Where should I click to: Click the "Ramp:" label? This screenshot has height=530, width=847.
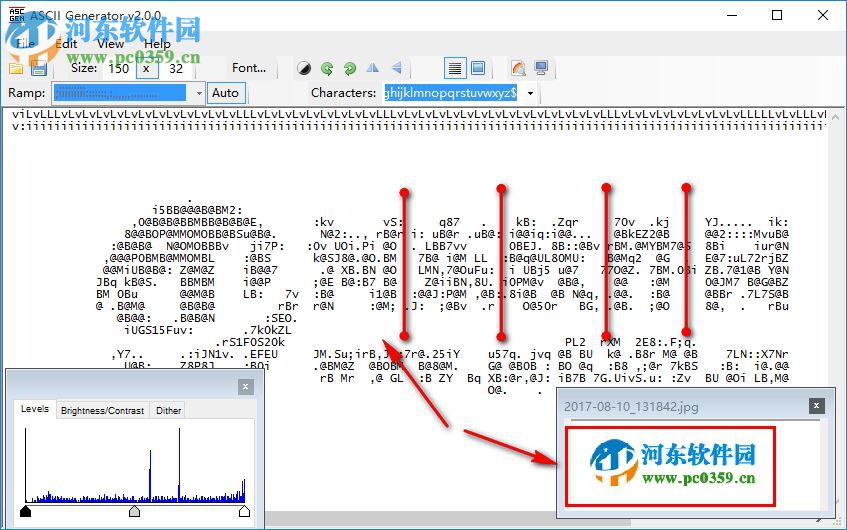coord(26,93)
